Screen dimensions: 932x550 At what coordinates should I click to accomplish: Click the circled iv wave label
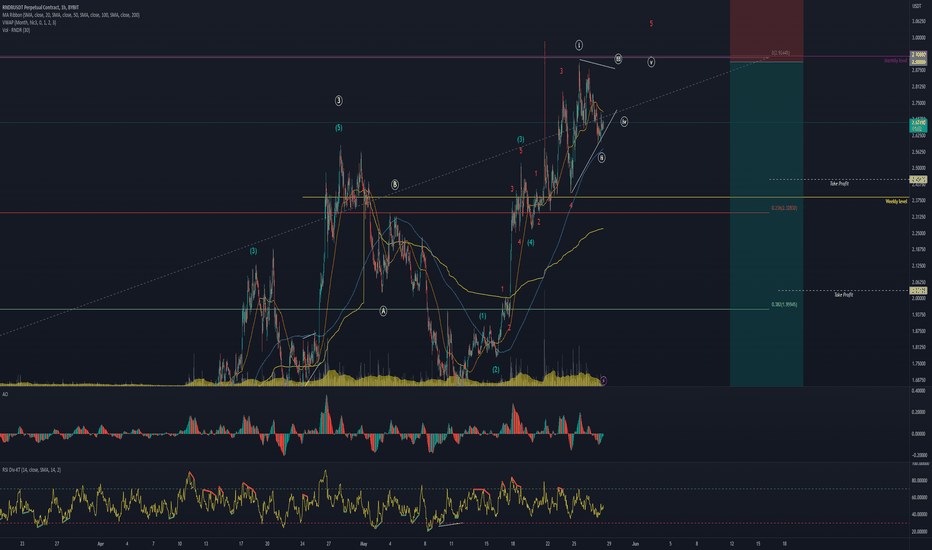click(624, 122)
